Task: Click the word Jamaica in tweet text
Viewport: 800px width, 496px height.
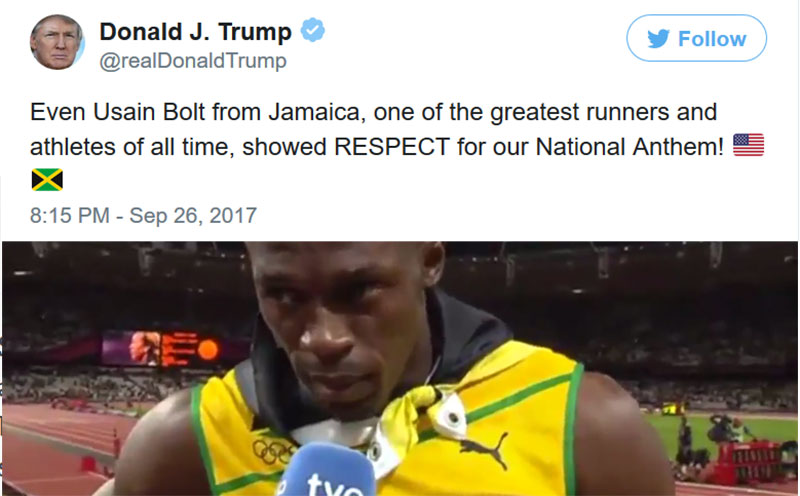Action: pyautogui.click(x=317, y=112)
